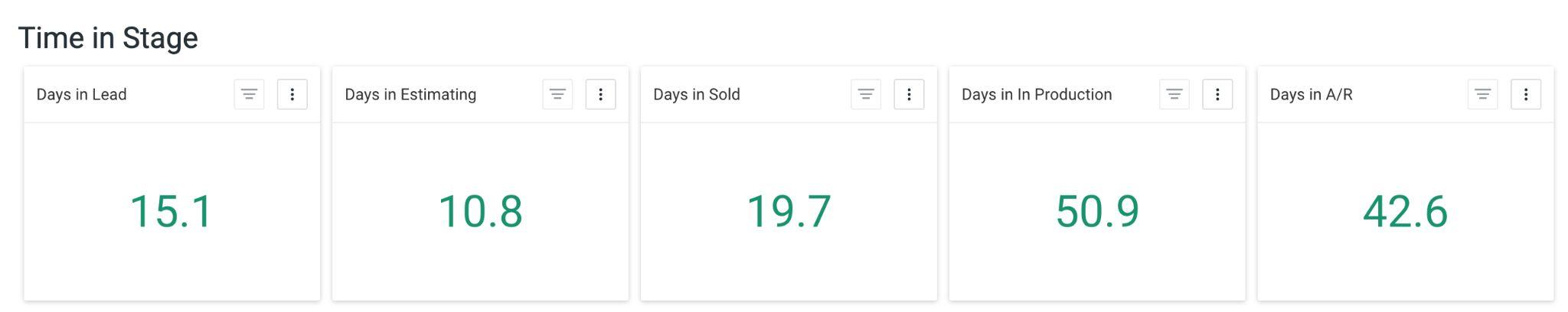Click the filter icon on Days in Sold
Screen dimensions: 1568x312
(x=866, y=94)
